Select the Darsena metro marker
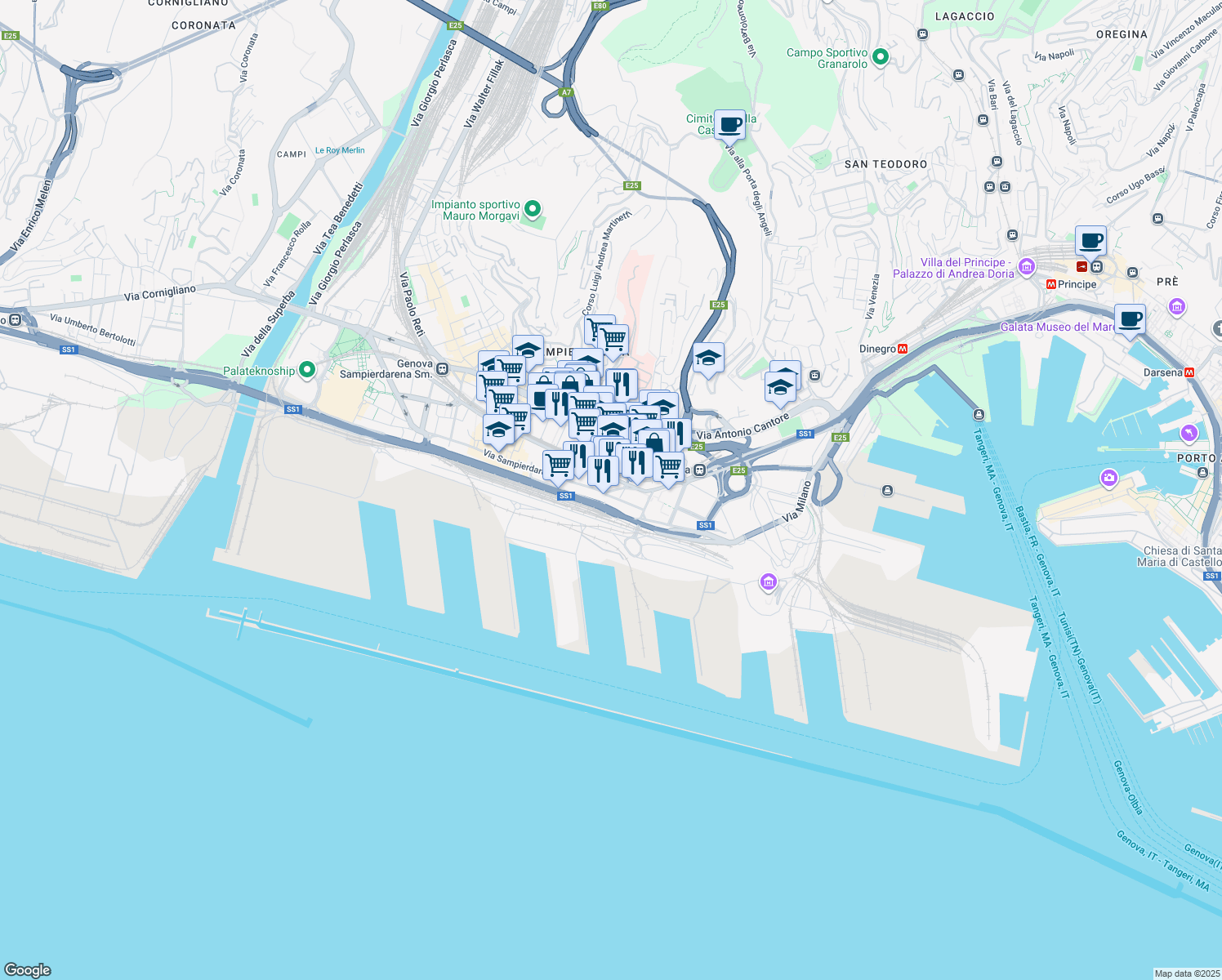The width and height of the screenshot is (1222, 980). 1189,371
